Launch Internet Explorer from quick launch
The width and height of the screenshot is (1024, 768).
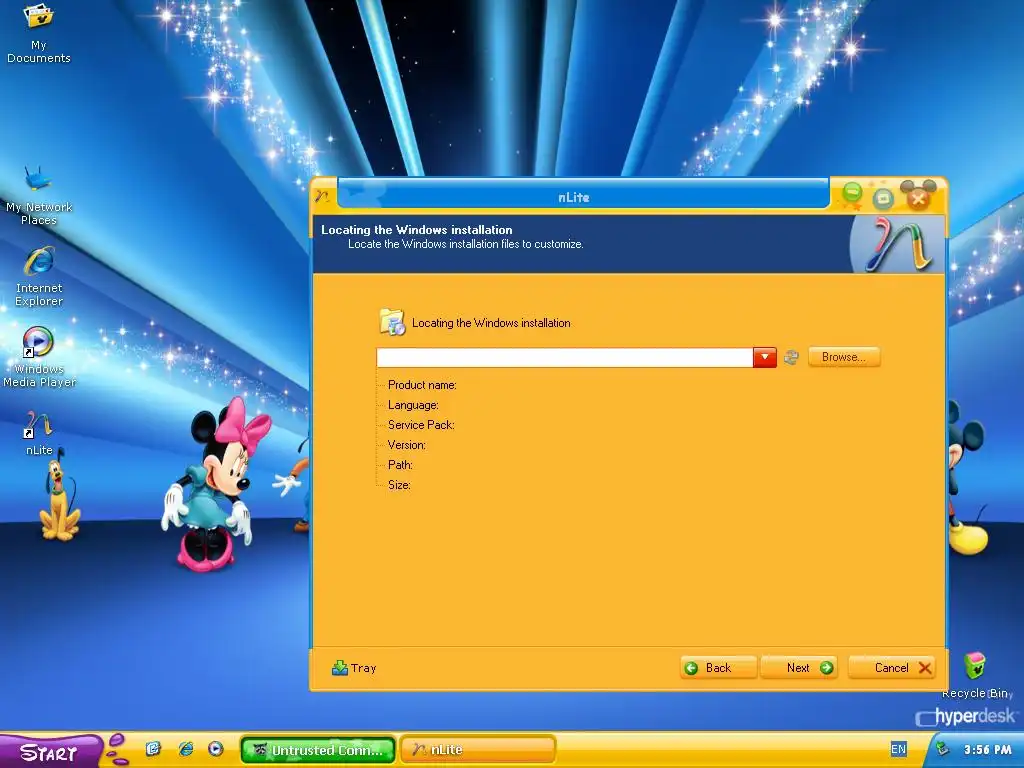[x=186, y=748]
